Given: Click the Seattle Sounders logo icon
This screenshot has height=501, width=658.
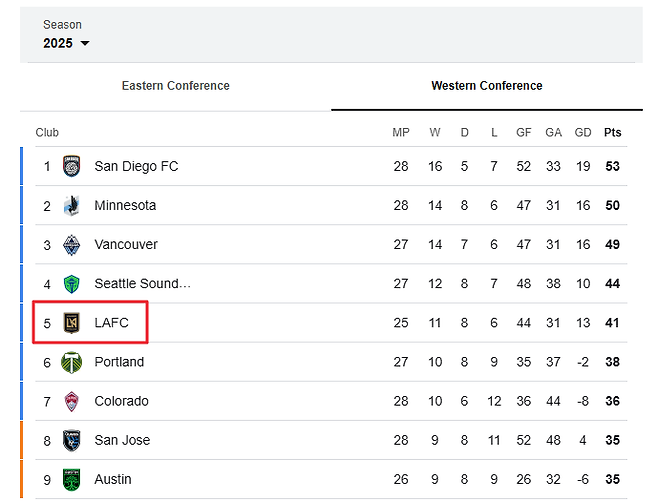Looking at the screenshot, I should 71,284.
